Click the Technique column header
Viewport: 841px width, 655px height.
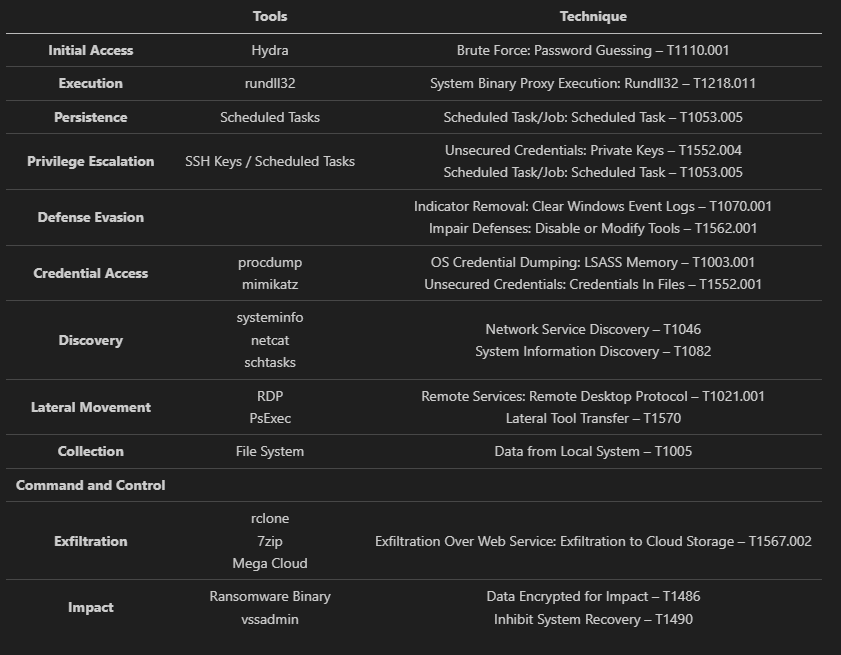[593, 17]
